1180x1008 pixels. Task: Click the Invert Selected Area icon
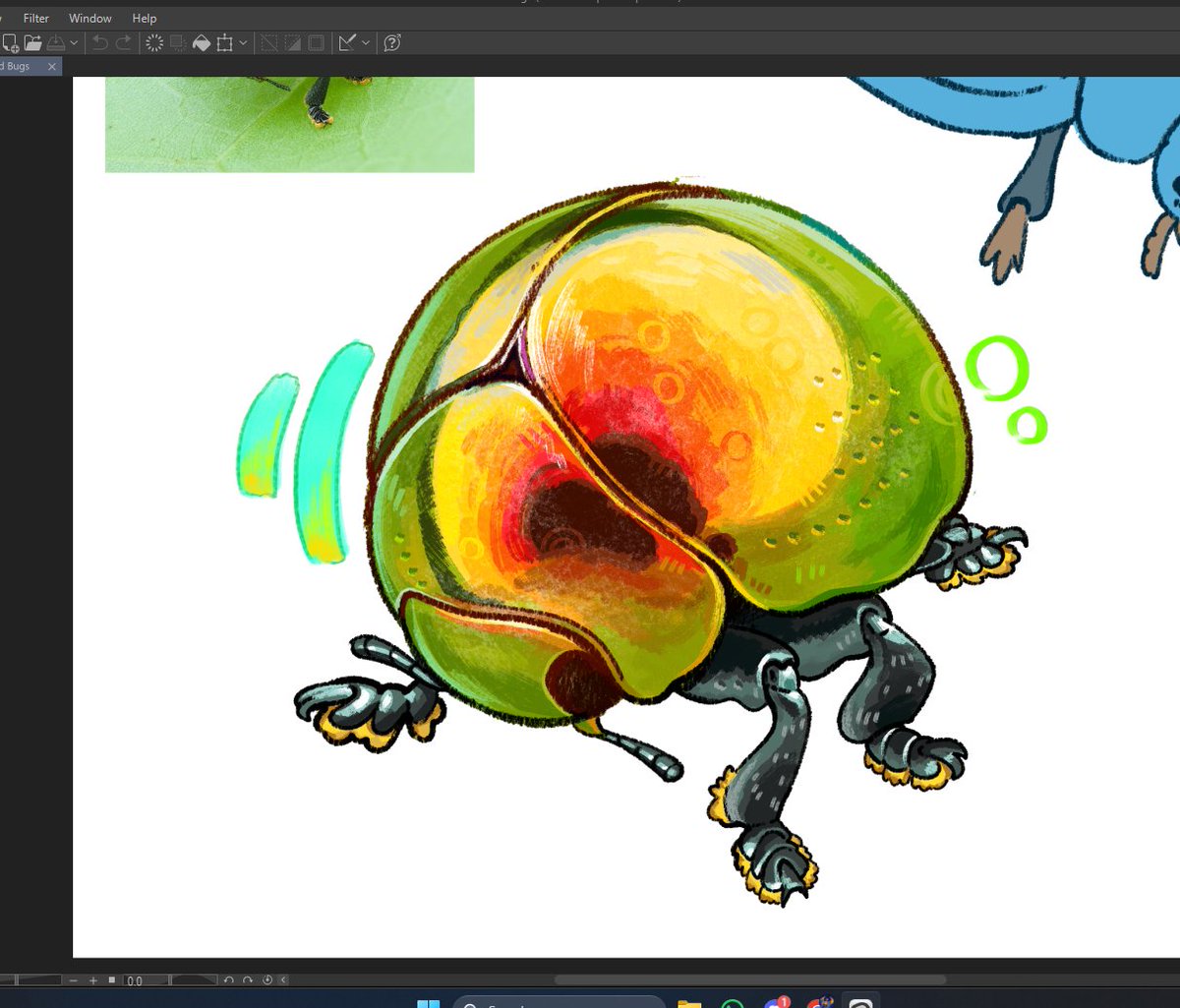(x=292, y=42)
